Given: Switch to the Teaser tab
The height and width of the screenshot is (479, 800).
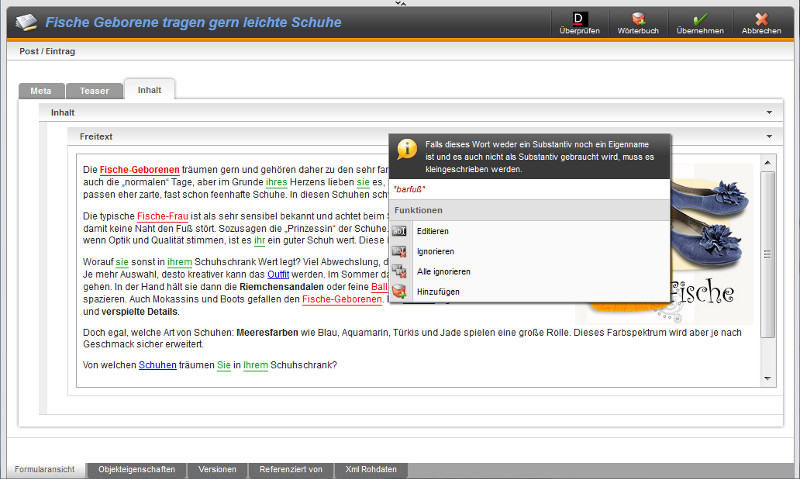Looking at the screenshot, I should click(95, 90).
